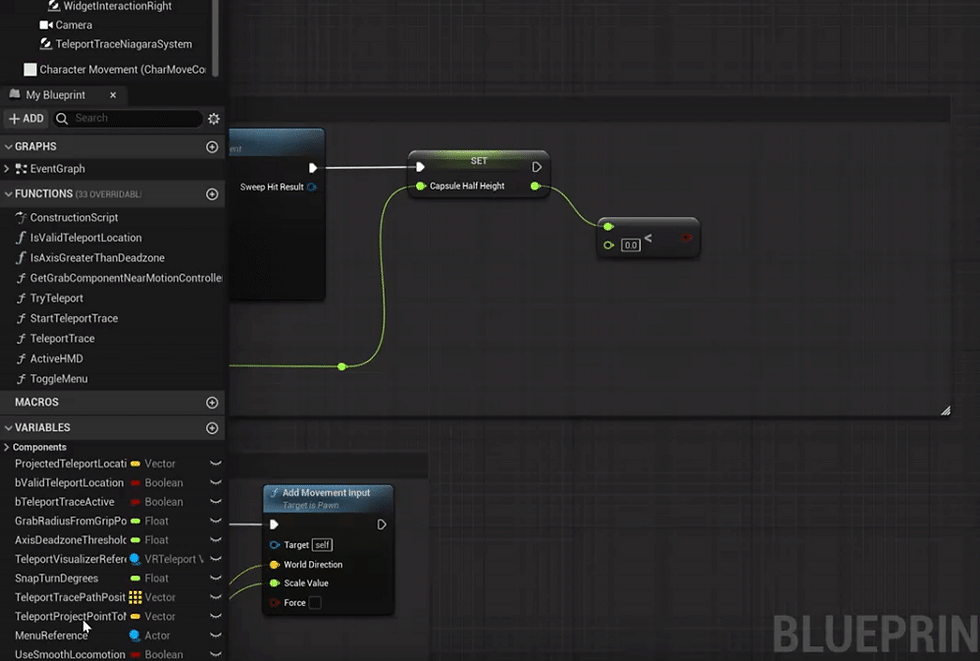The height and width of the screenshot is (661, 980).
Task: Click TeleportTracePathPositions array type icon
Action: (135, 597)
